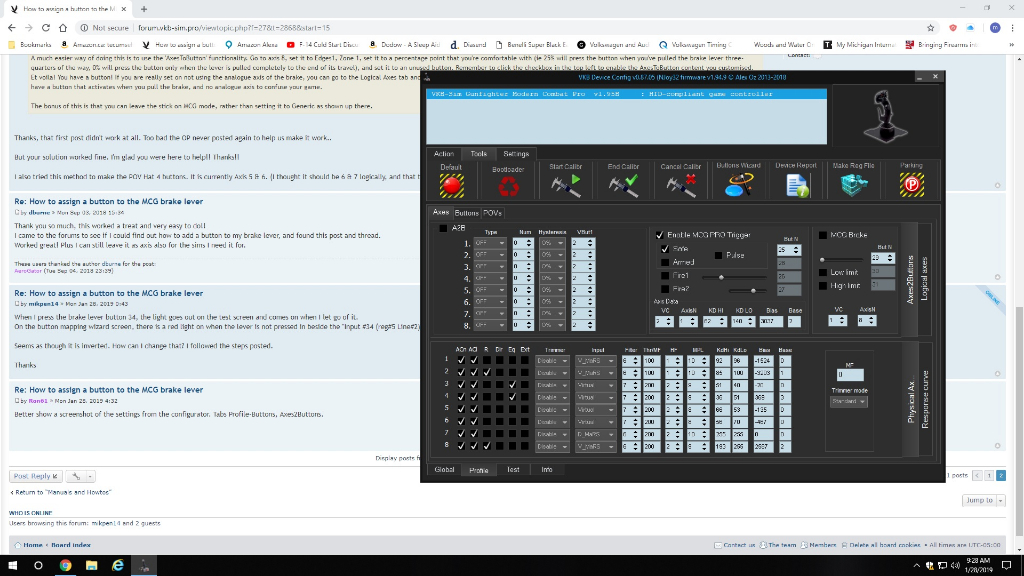Start calibration with Start Calibr icon
Image resolution: width=1024 pixels, height=576 pixels.
pyautogui.click(x=565, y=185)
